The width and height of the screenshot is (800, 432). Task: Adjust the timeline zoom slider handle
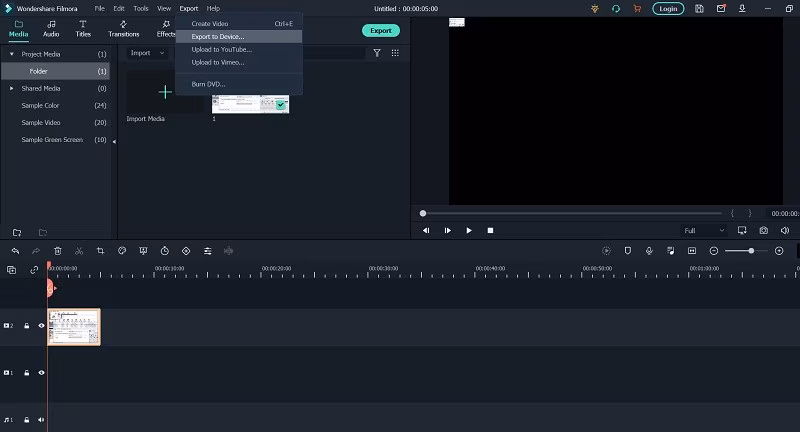[751, 251]
